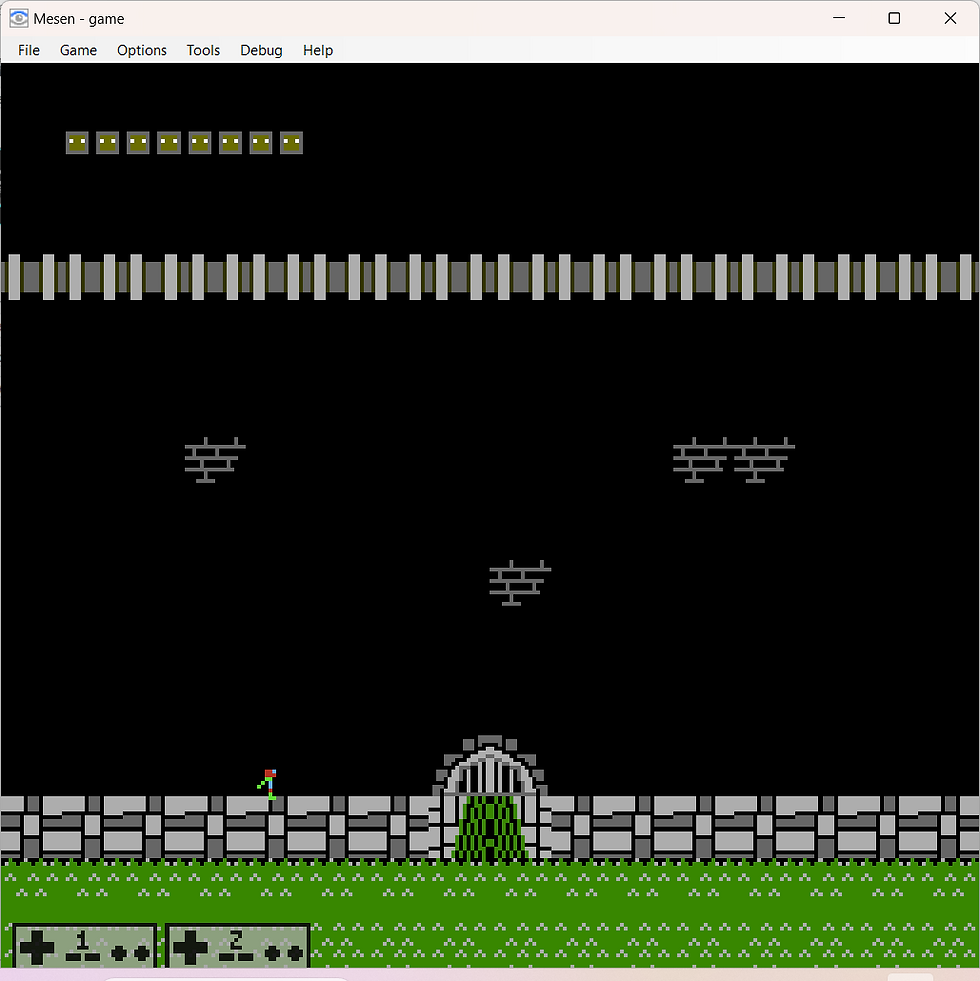Click the center floating brick platform
The width and height of the screenshot is (980, 981).
click(x=520, y=583)
